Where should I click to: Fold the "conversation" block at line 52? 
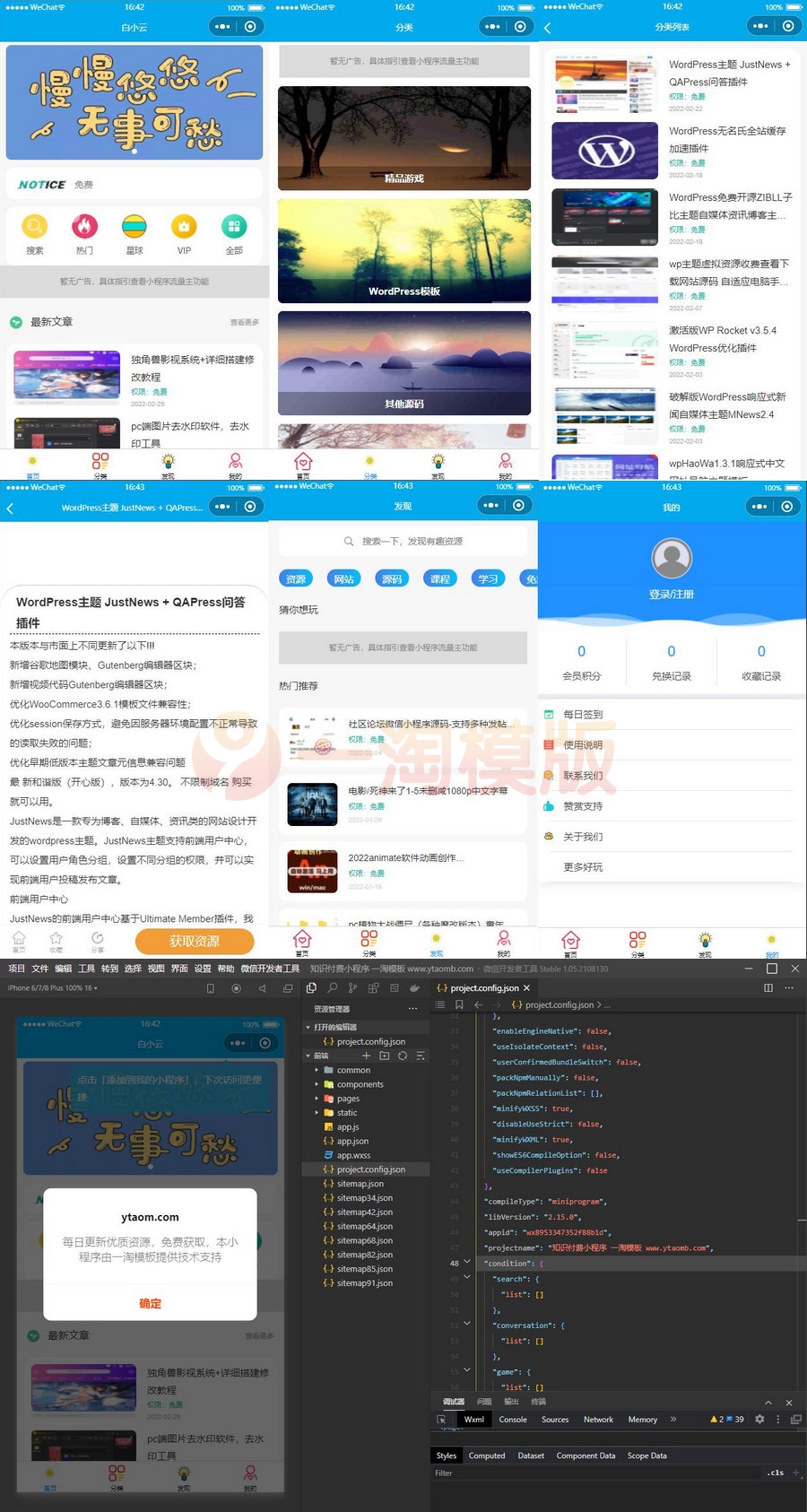coord(467,1325)
